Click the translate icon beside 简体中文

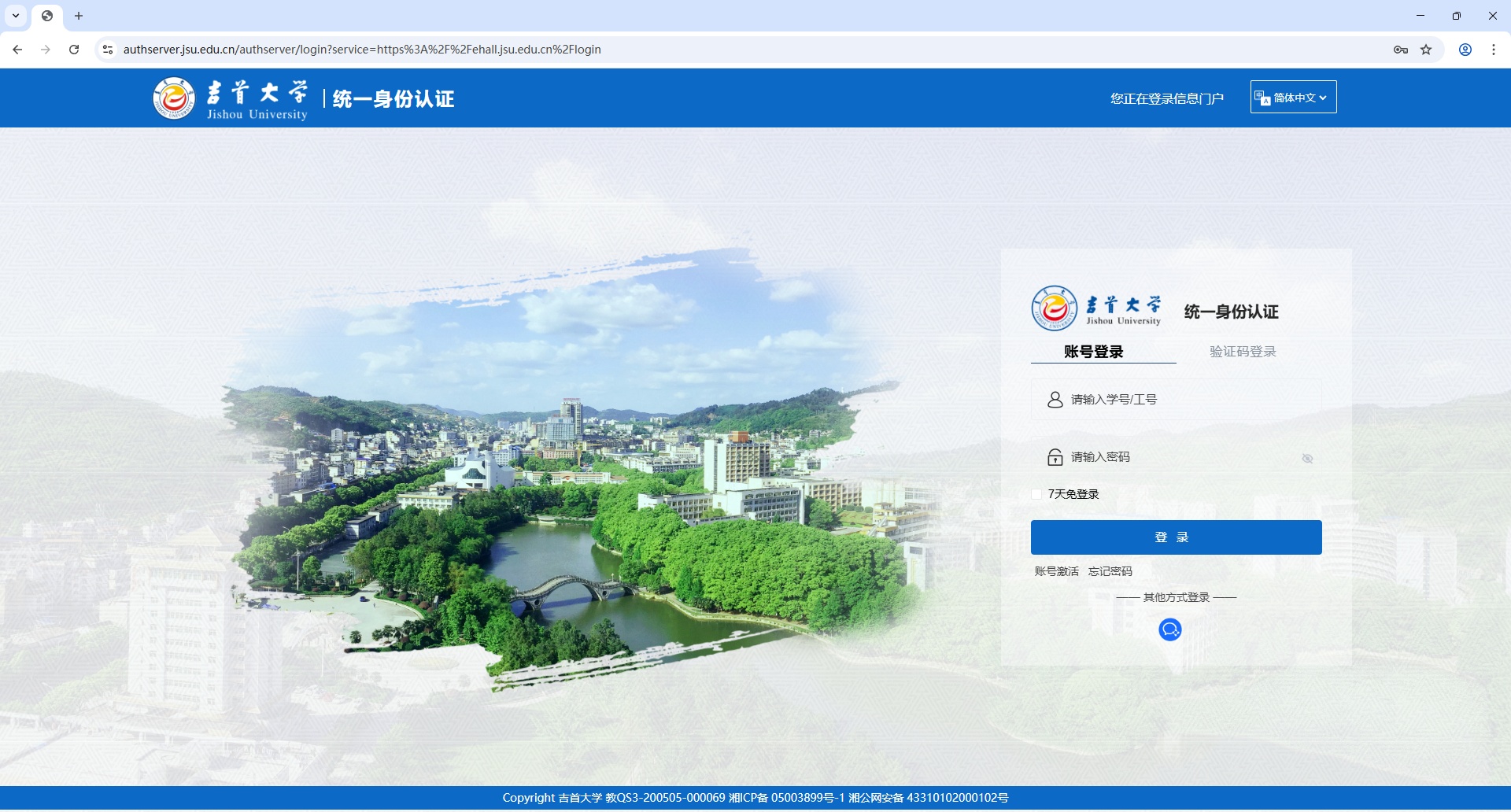tap(1263, 97)
